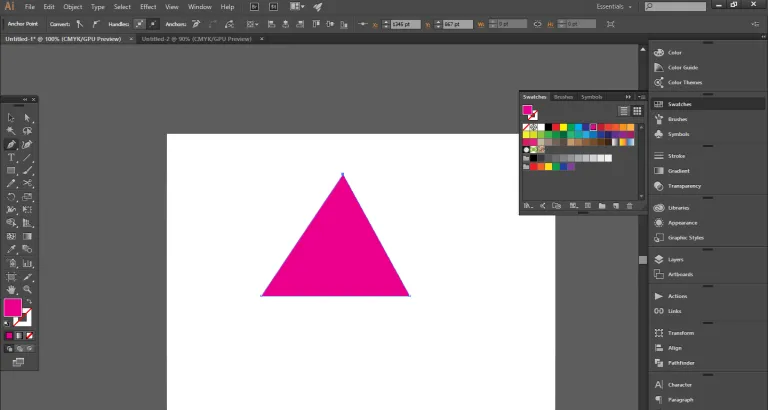Delete swatch with trash icon
The height and width of the screenshot is (410, 768).
pyautogui.click(x=630, y=206)
